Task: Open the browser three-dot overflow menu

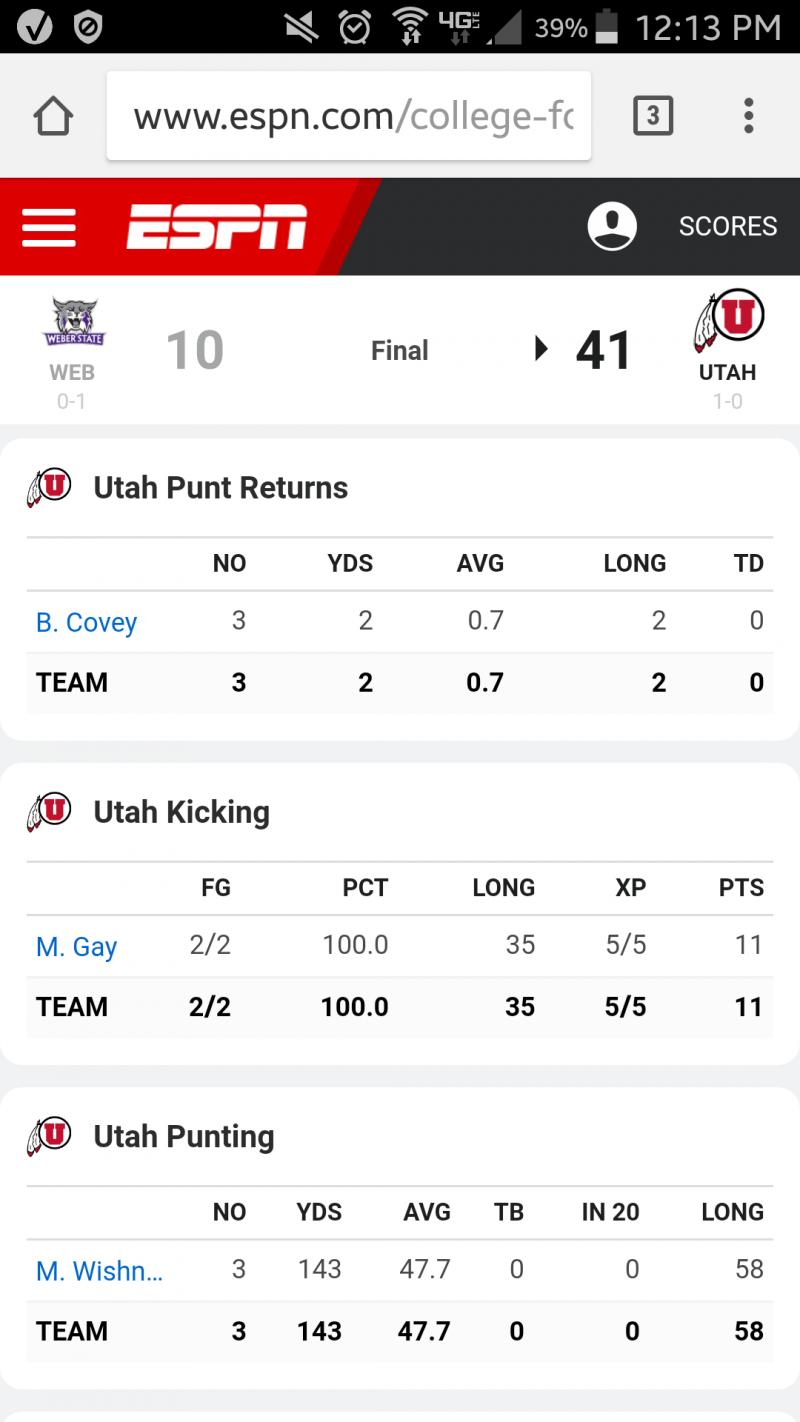Action: (x=748, y=116)
